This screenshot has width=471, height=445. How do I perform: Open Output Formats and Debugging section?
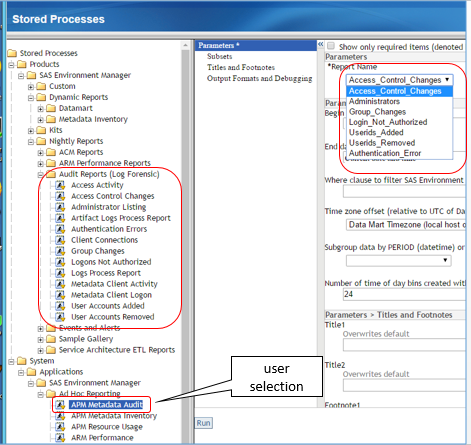(259, 78)
